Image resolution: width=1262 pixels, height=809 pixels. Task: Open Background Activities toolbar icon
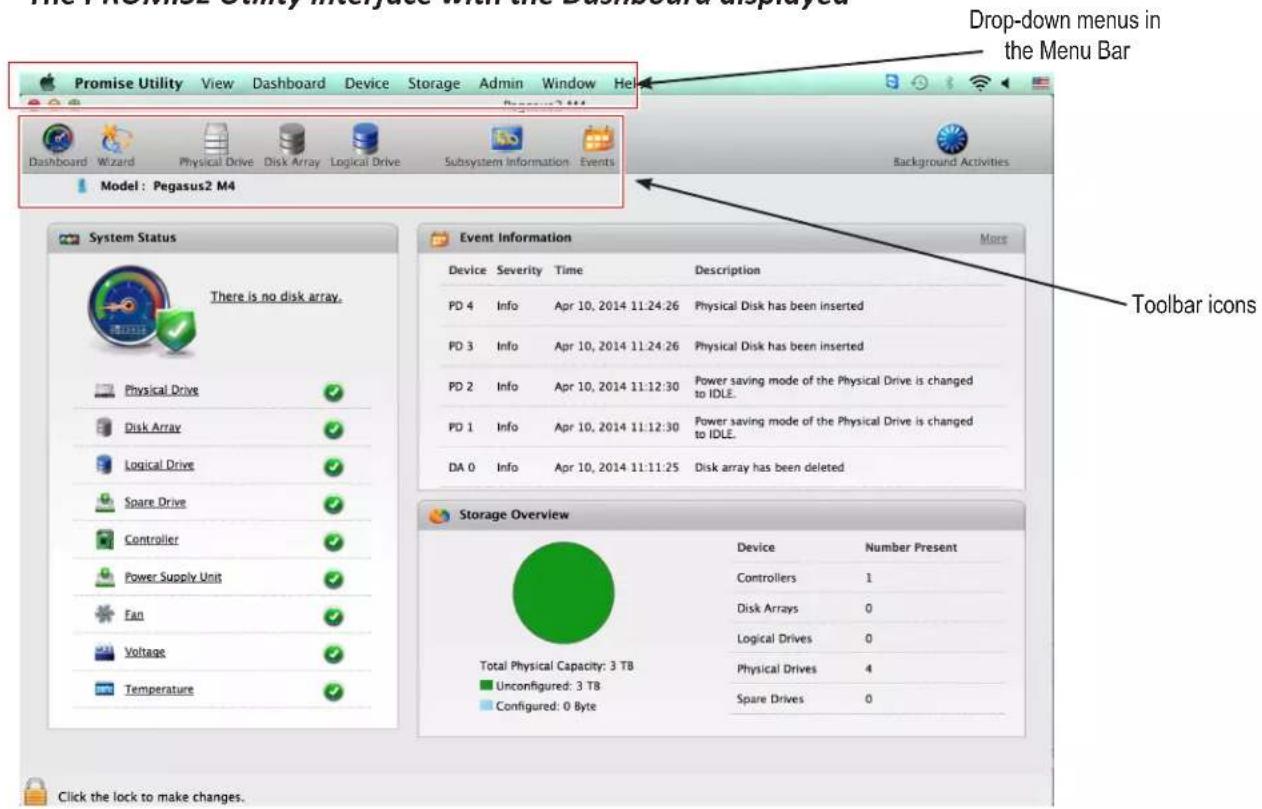point(950,146)
